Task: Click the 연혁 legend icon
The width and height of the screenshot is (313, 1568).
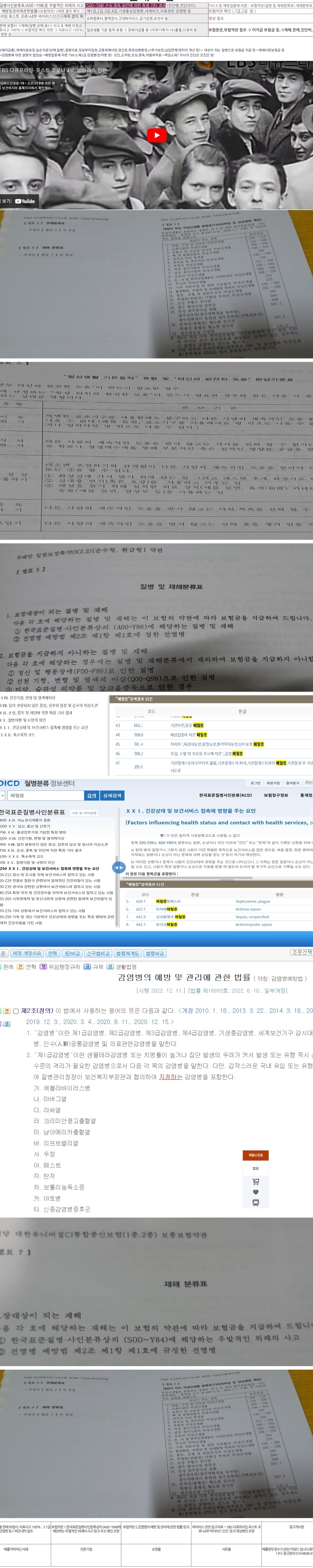Action: point(20,967)
